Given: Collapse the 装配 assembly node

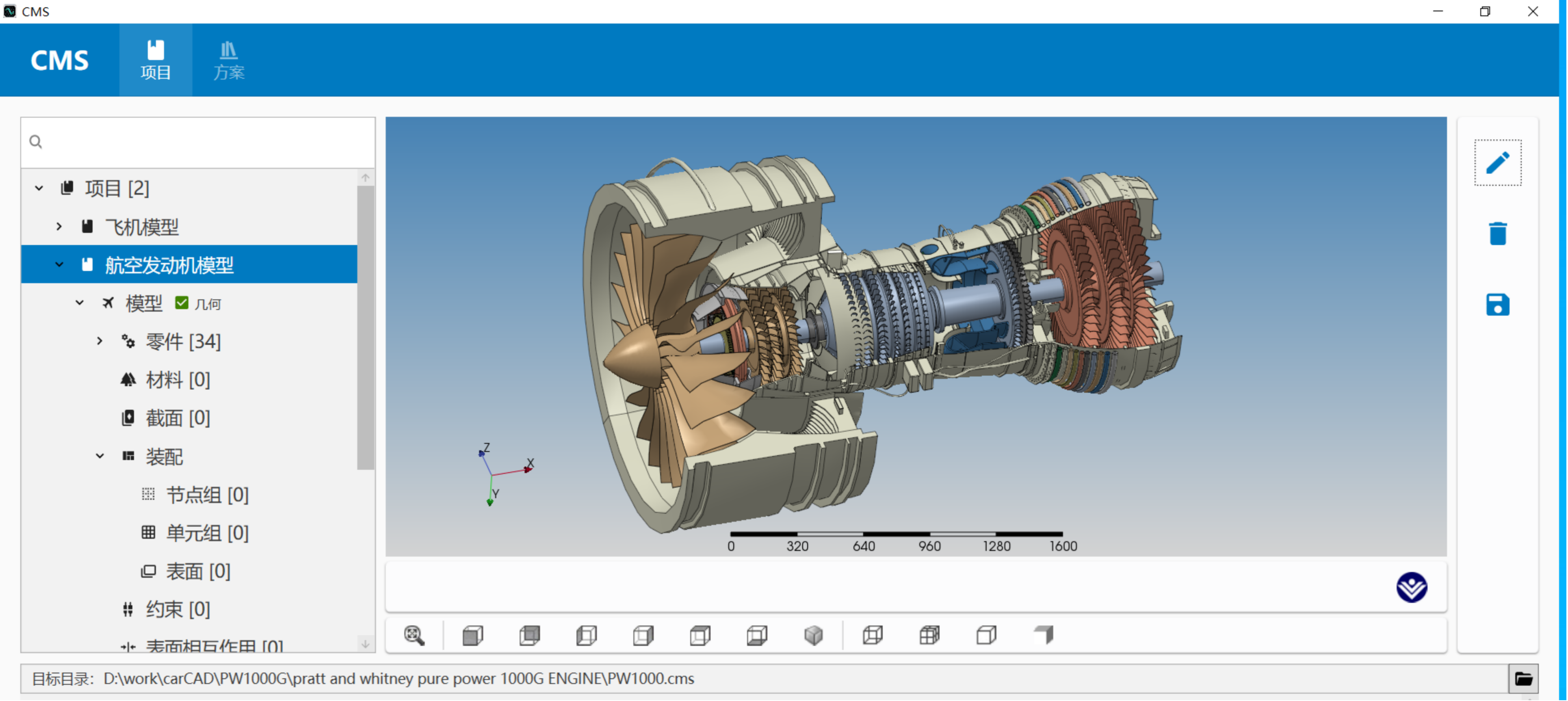Looking at the screenshot, I should (x=99, y=456).
